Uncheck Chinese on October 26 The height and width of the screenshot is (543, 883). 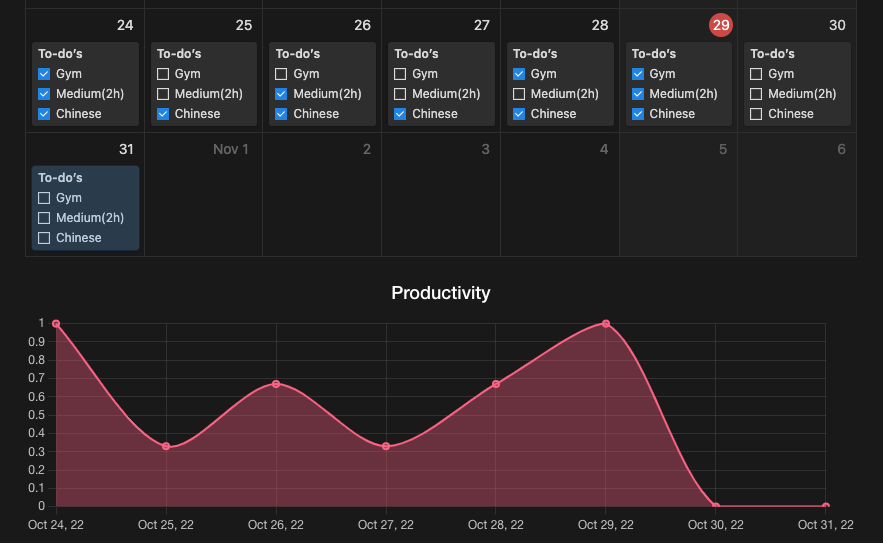[281, 114]
